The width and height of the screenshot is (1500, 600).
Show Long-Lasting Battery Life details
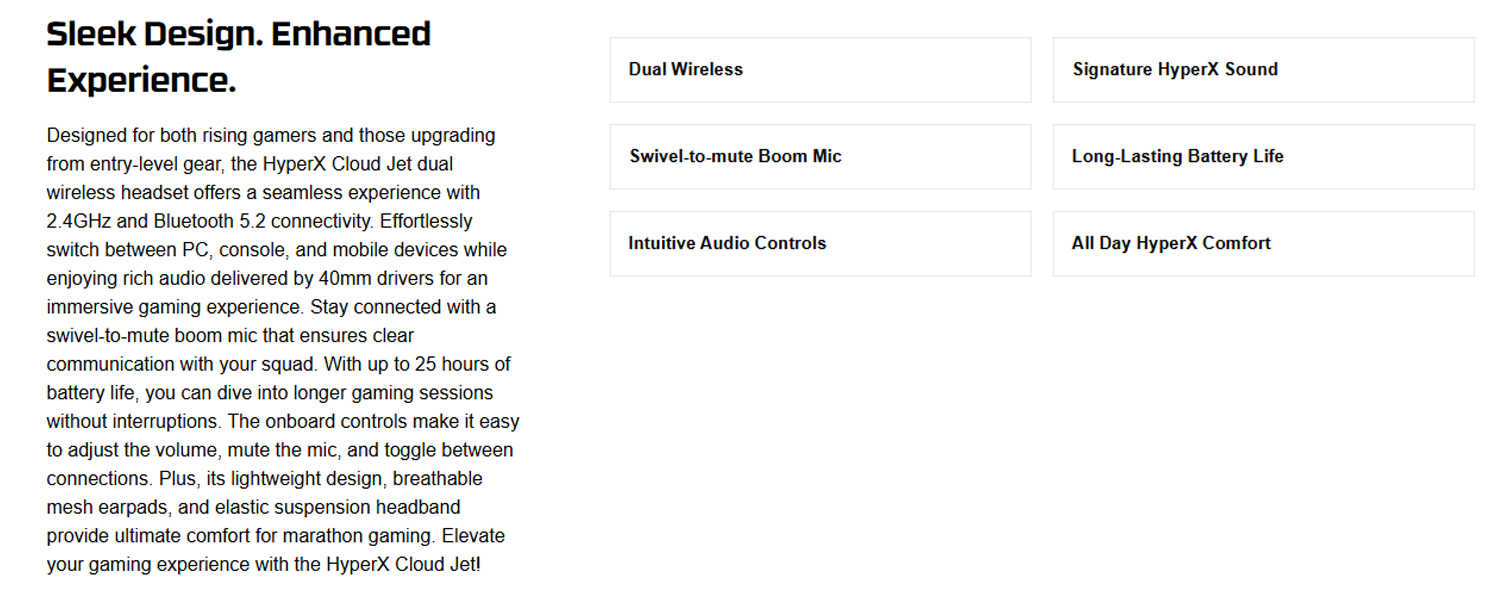point(1263,157)
